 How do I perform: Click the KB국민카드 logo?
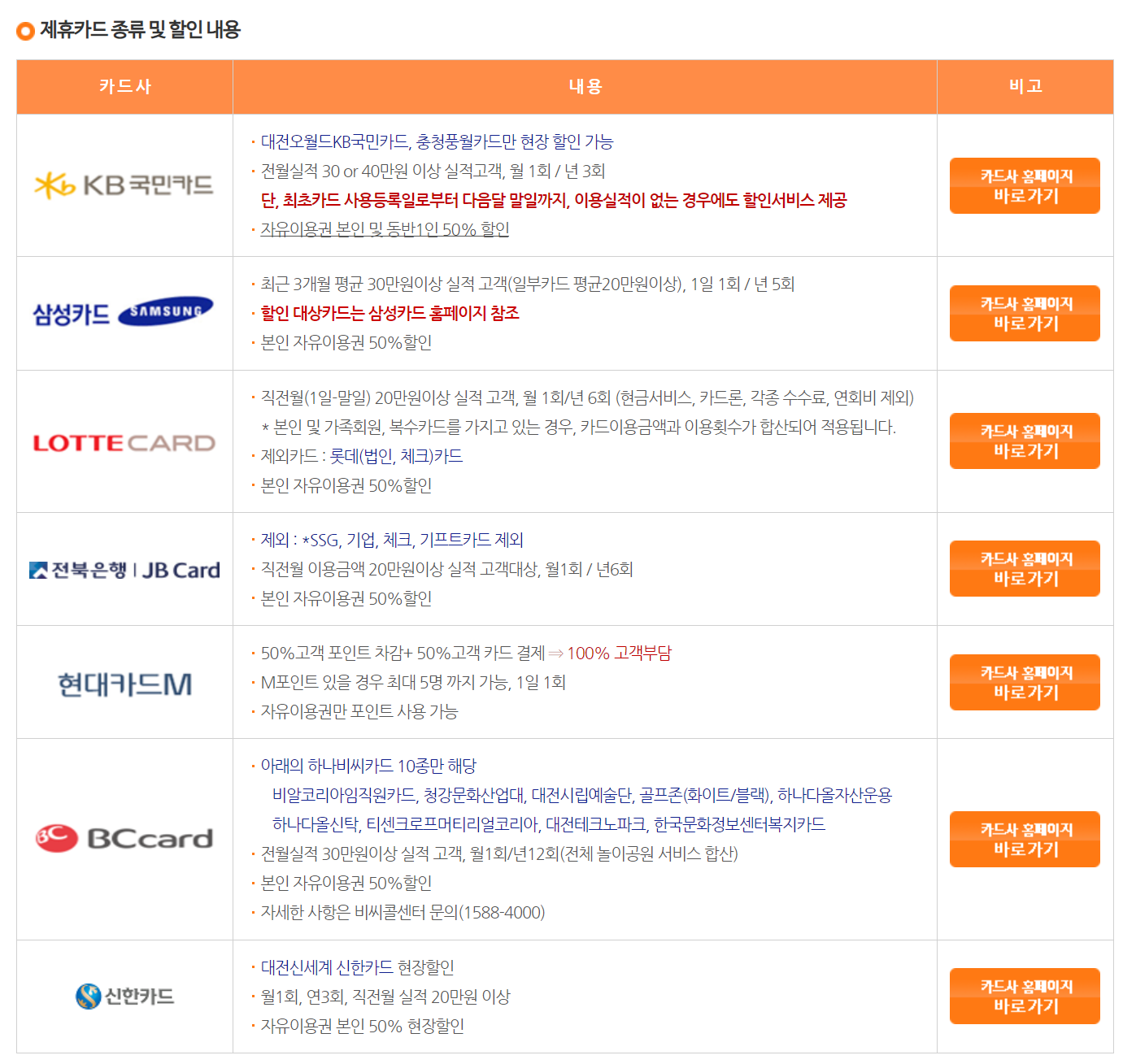124,185
